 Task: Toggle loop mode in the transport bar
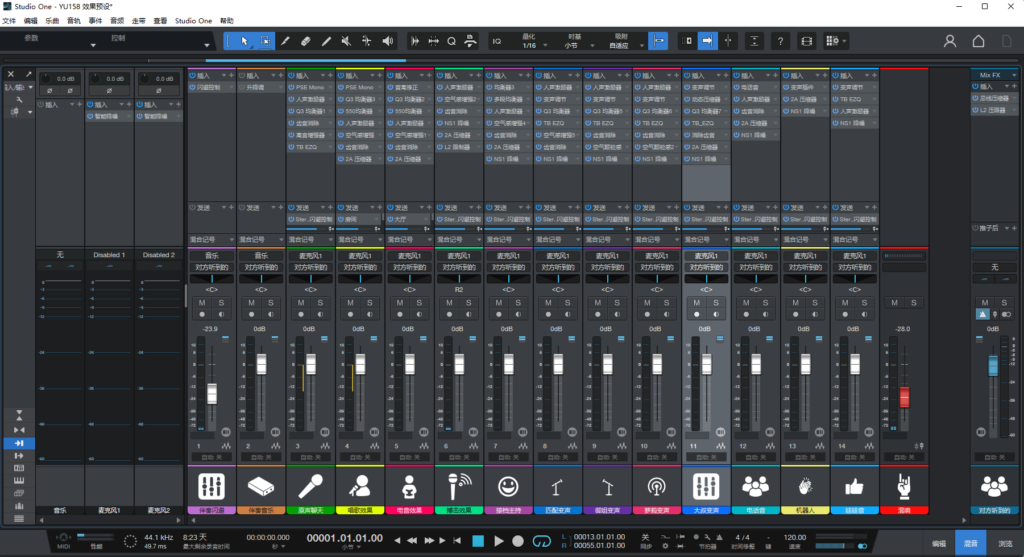(542, 541)
